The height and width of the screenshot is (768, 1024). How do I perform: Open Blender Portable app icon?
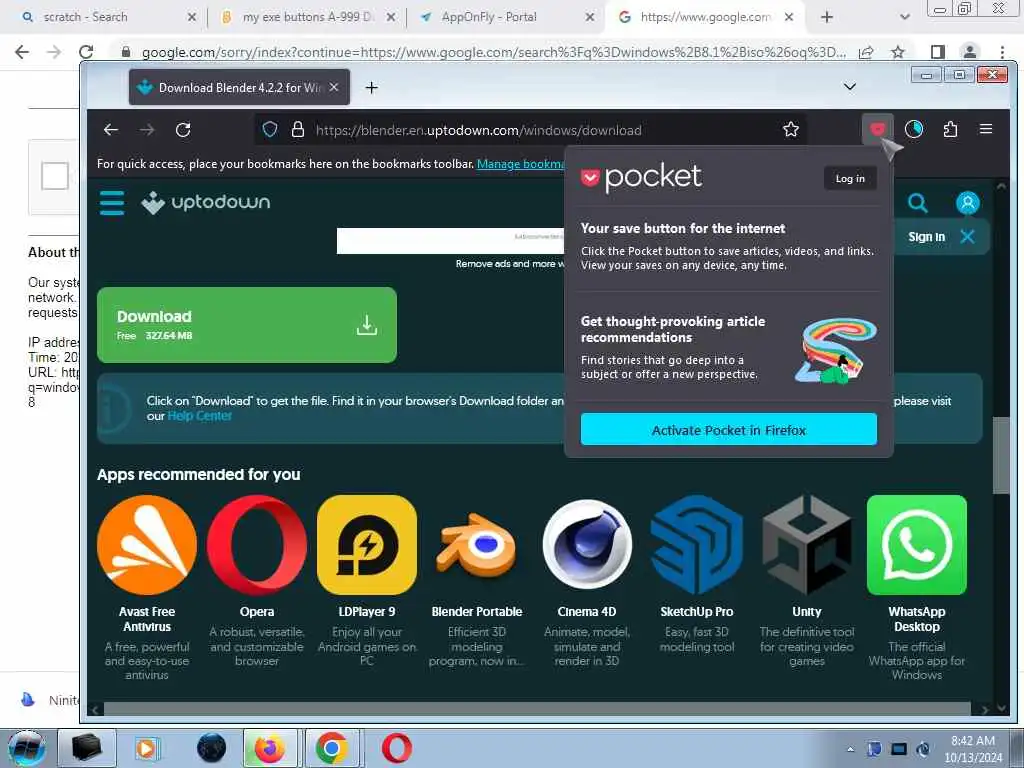pos(477,545)
